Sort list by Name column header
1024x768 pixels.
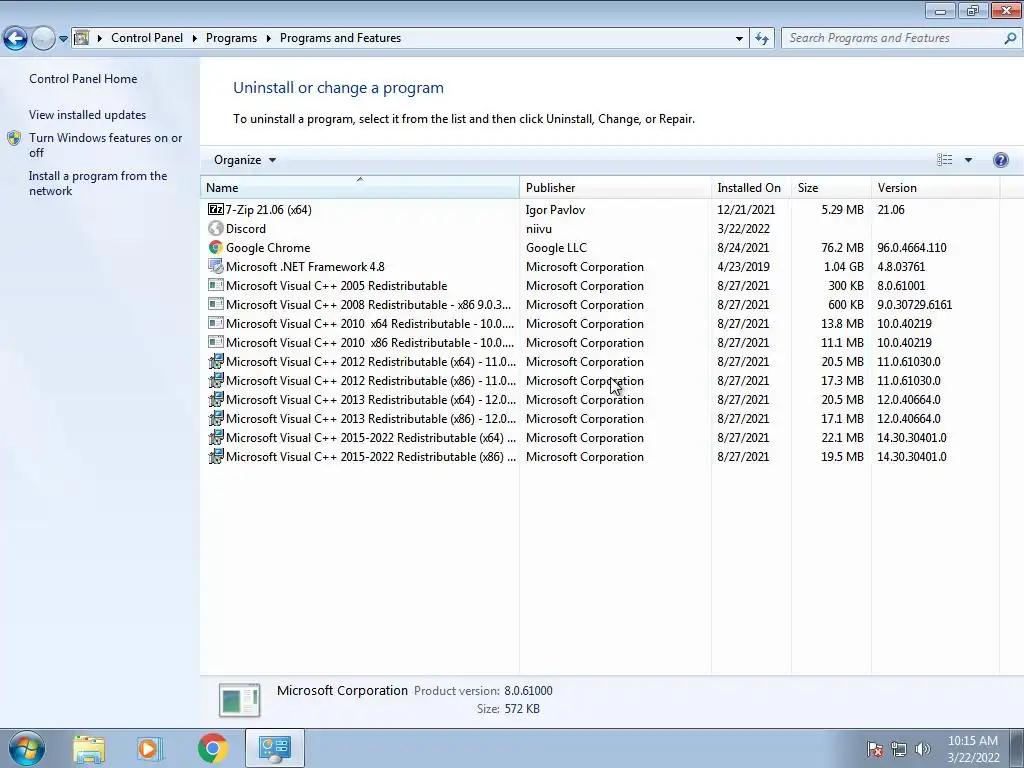coord(359,187)
